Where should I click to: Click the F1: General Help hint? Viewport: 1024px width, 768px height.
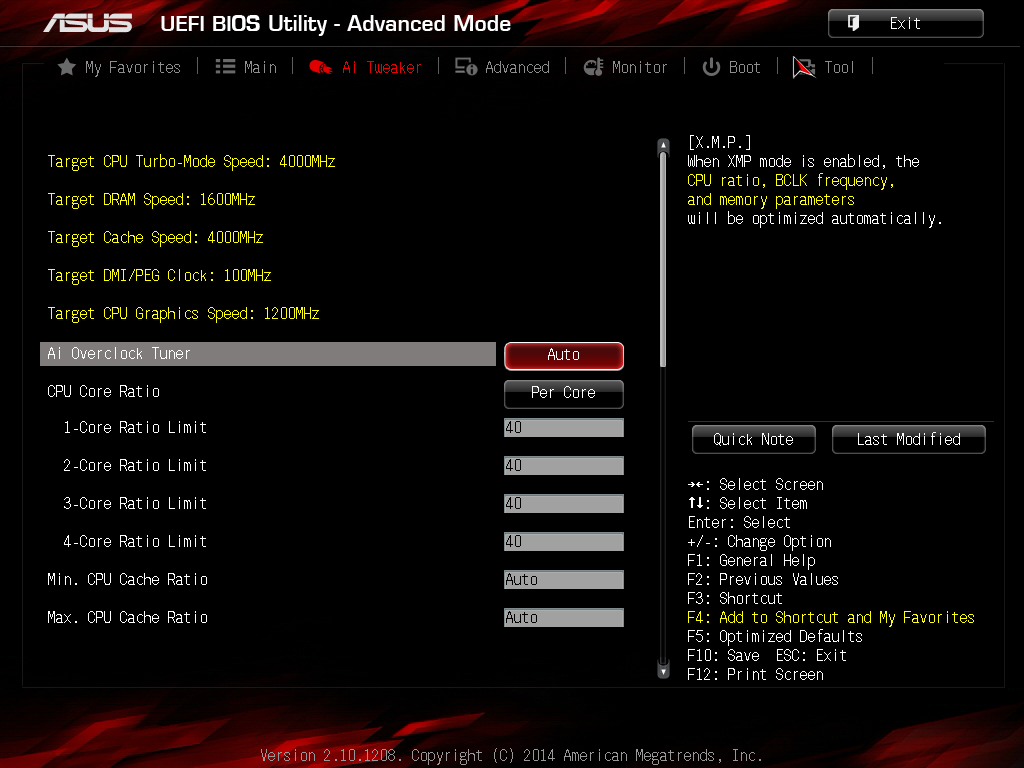coord(751,561)
